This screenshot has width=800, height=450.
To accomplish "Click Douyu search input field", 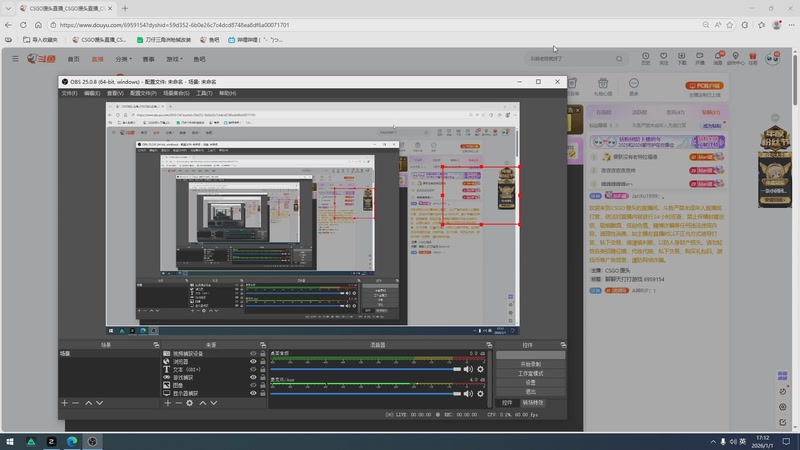I will click(x=569, y=59).
